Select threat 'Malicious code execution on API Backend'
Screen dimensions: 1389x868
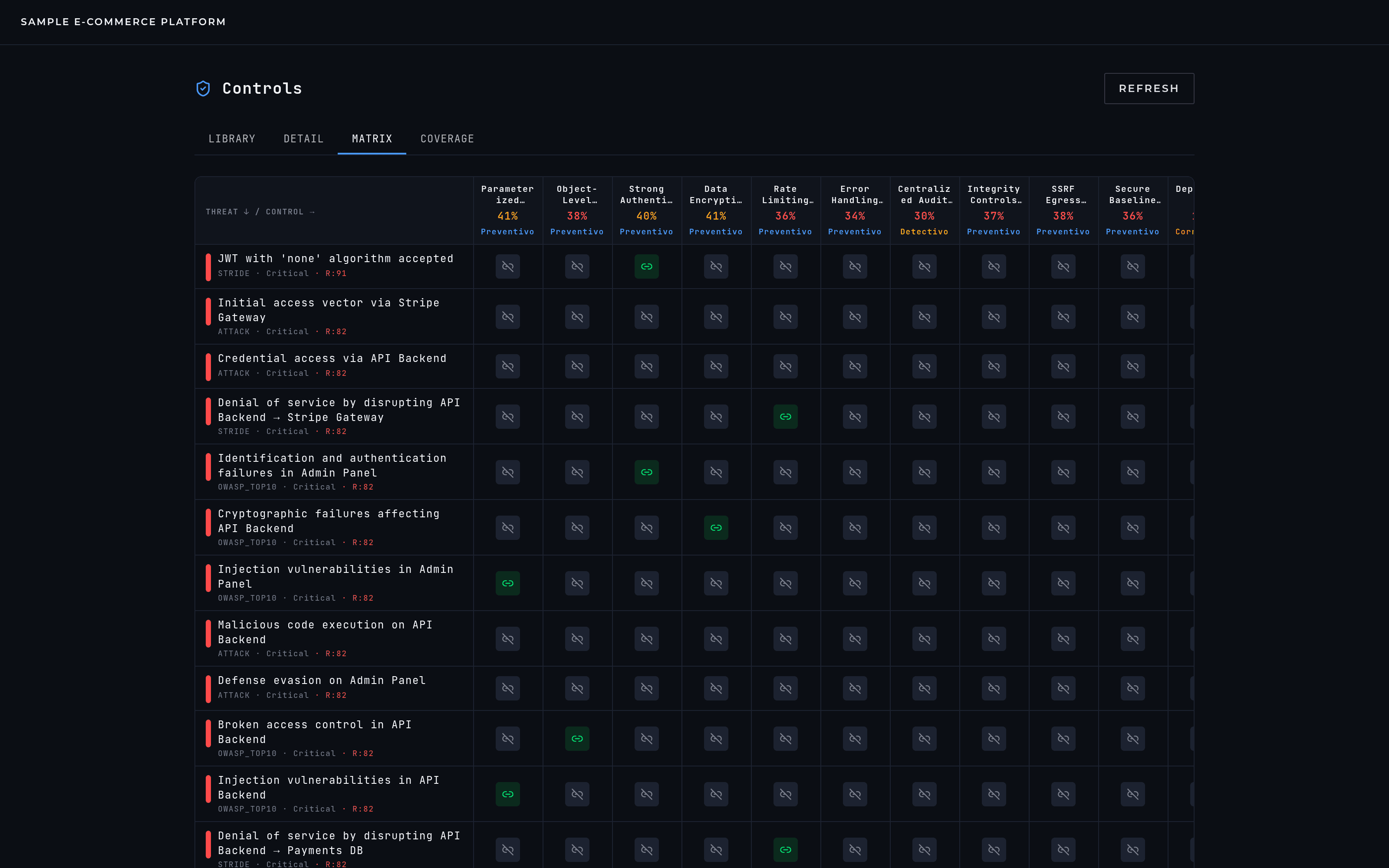pyautogui.click(x=334, y=638)
